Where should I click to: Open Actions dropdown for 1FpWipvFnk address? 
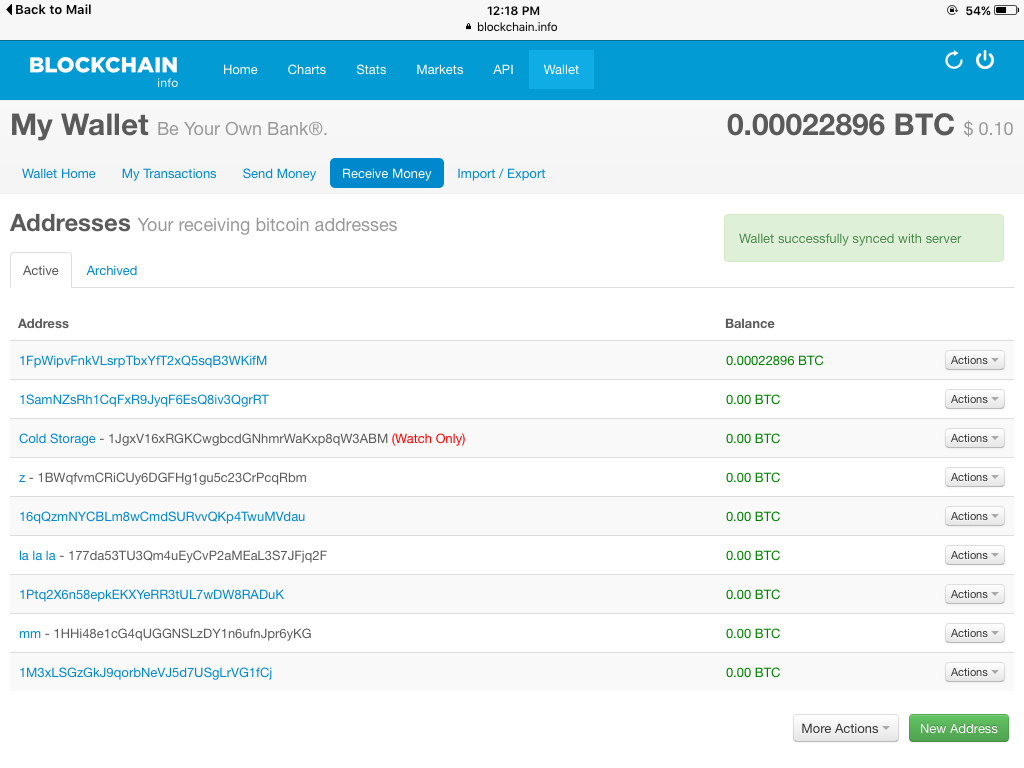[974, 360]
